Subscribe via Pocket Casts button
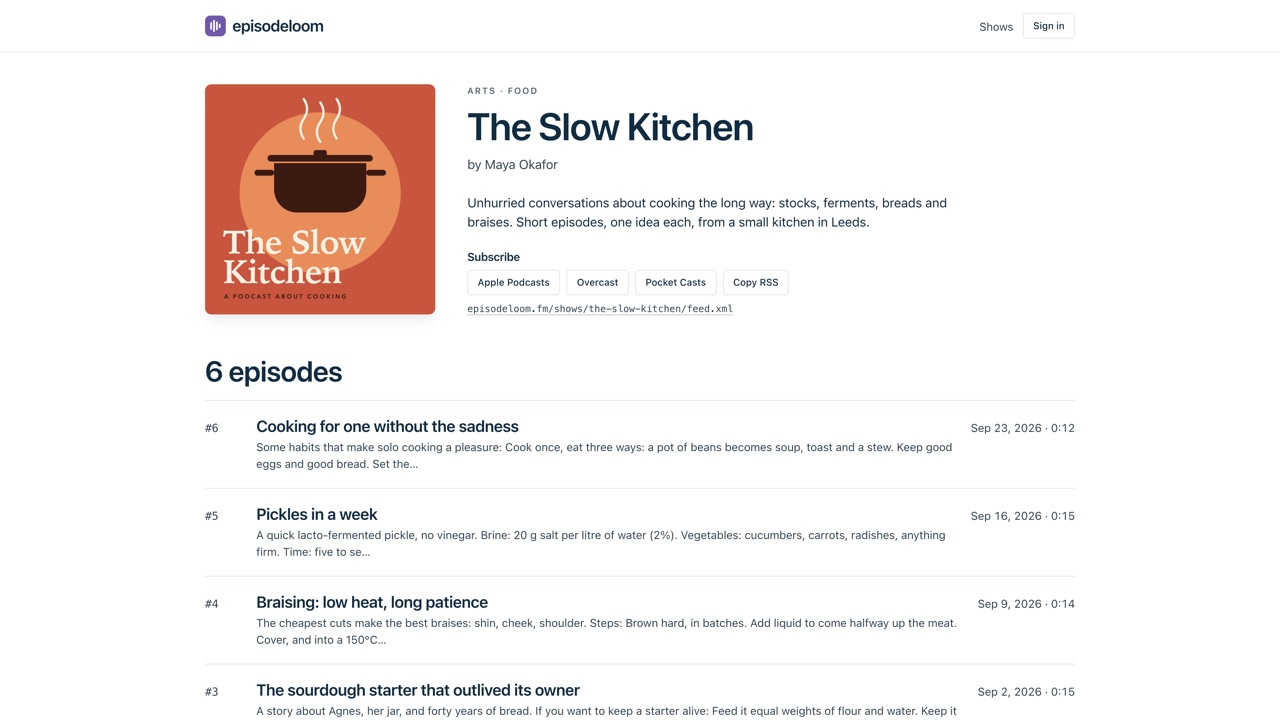 [675, 282]
